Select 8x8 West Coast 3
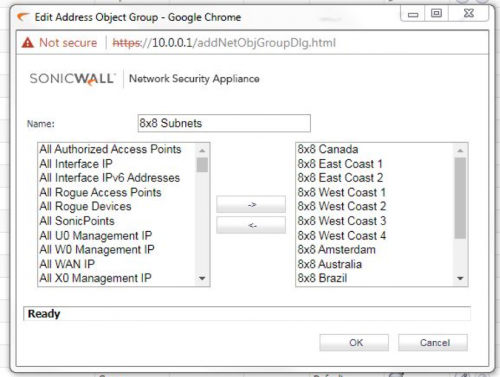 375,221
